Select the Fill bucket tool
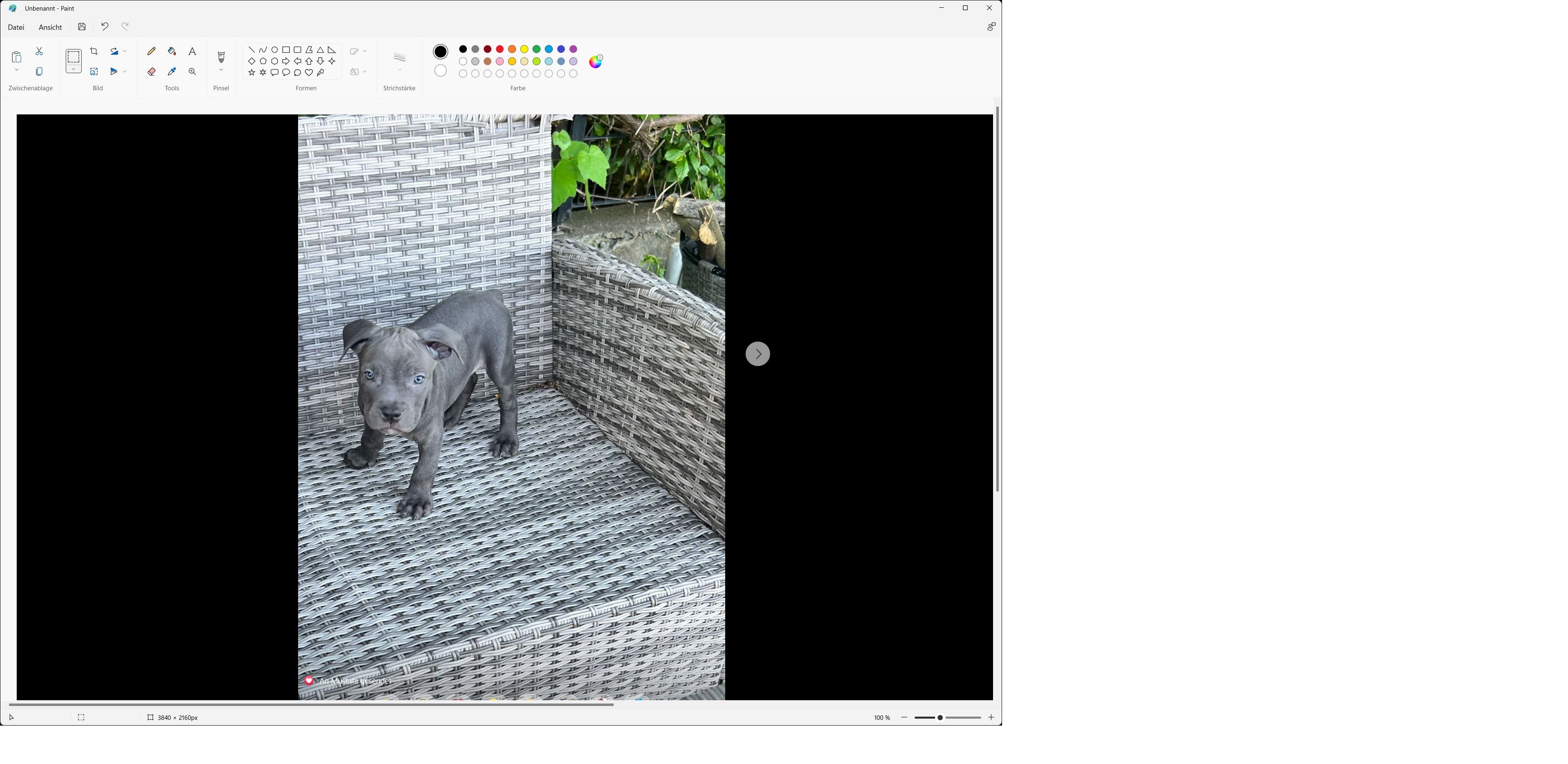Screen dimensions: 1568x764 171,51
